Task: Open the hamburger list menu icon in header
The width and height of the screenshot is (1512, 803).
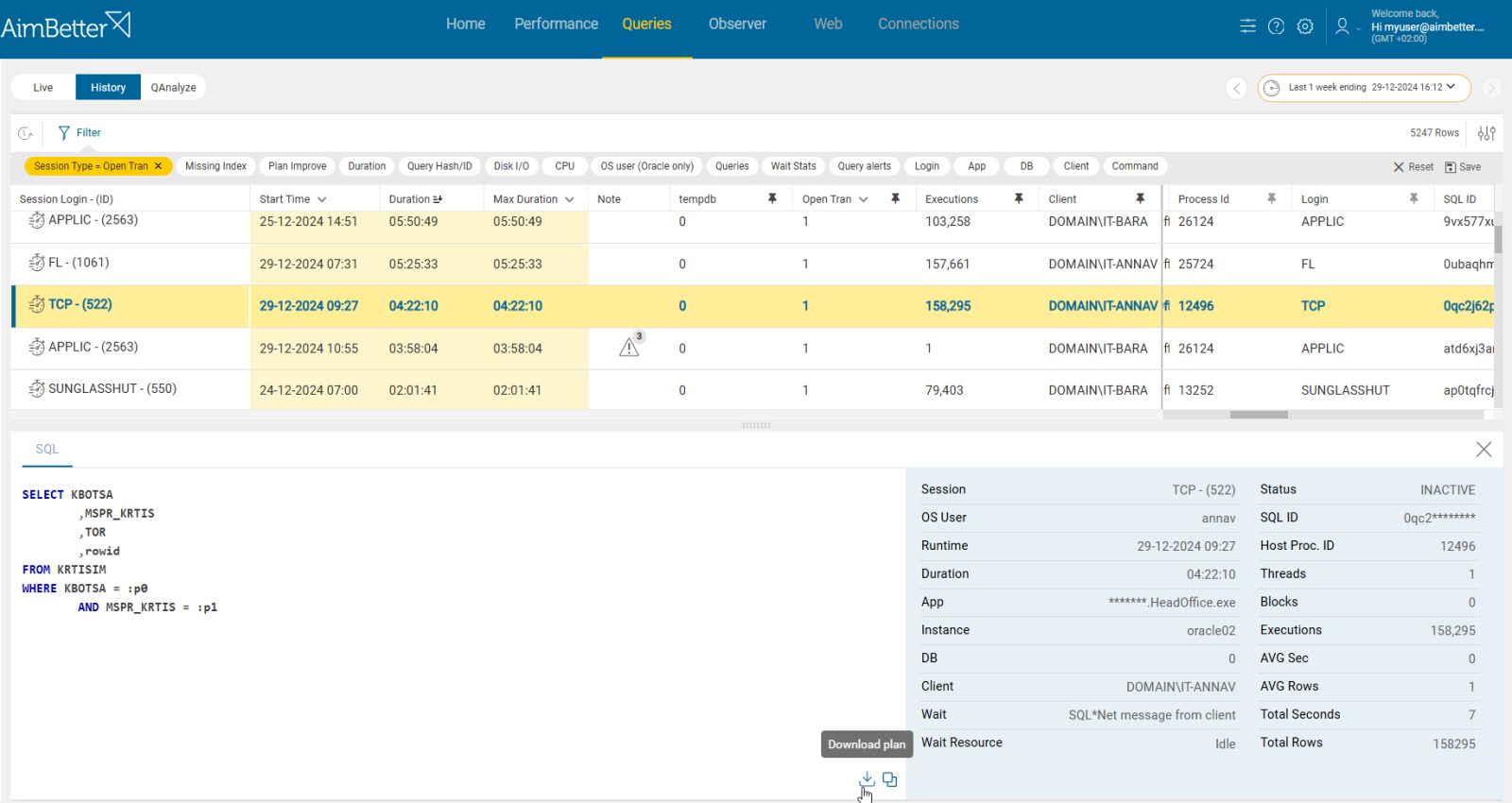Action: [x=1248, y=26]
